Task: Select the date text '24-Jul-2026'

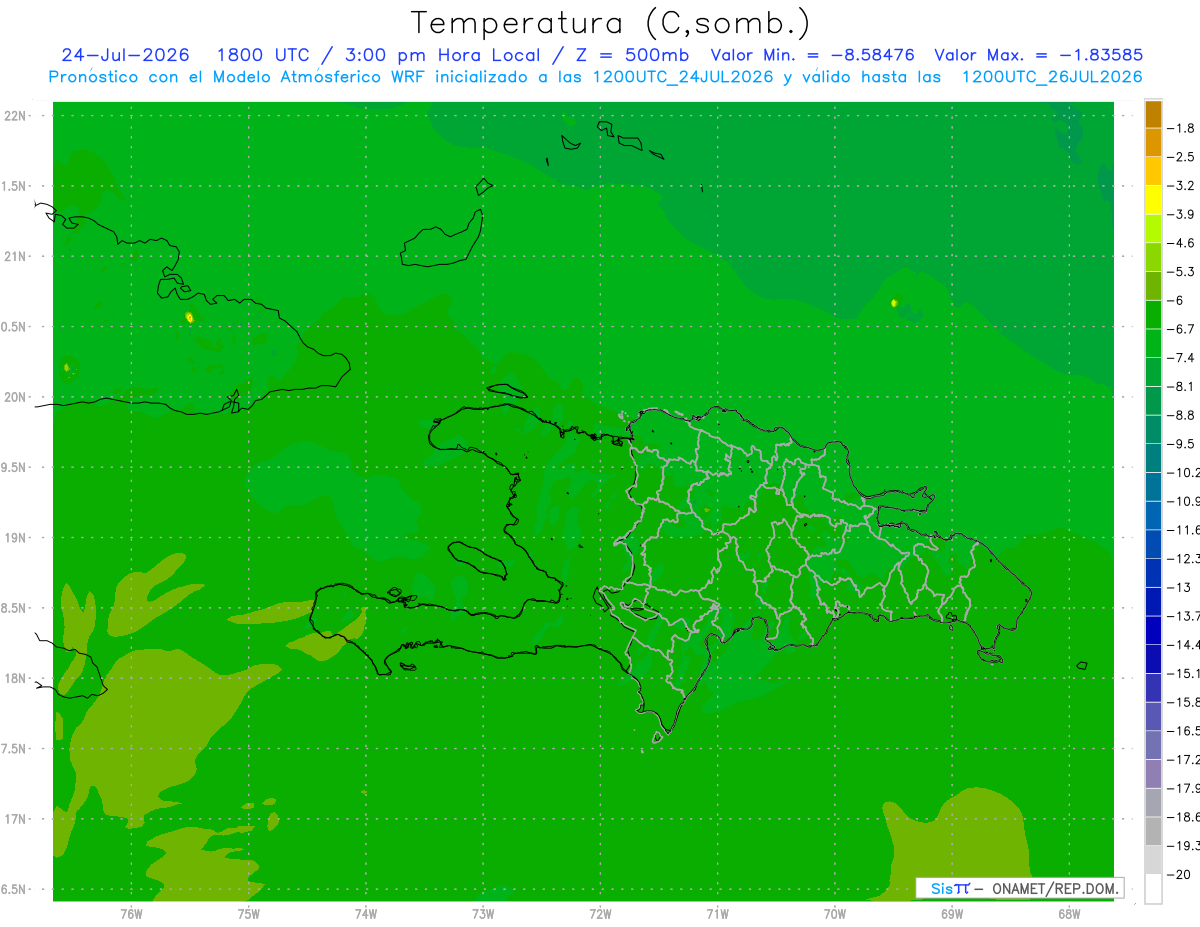Action: pos(127,56)
